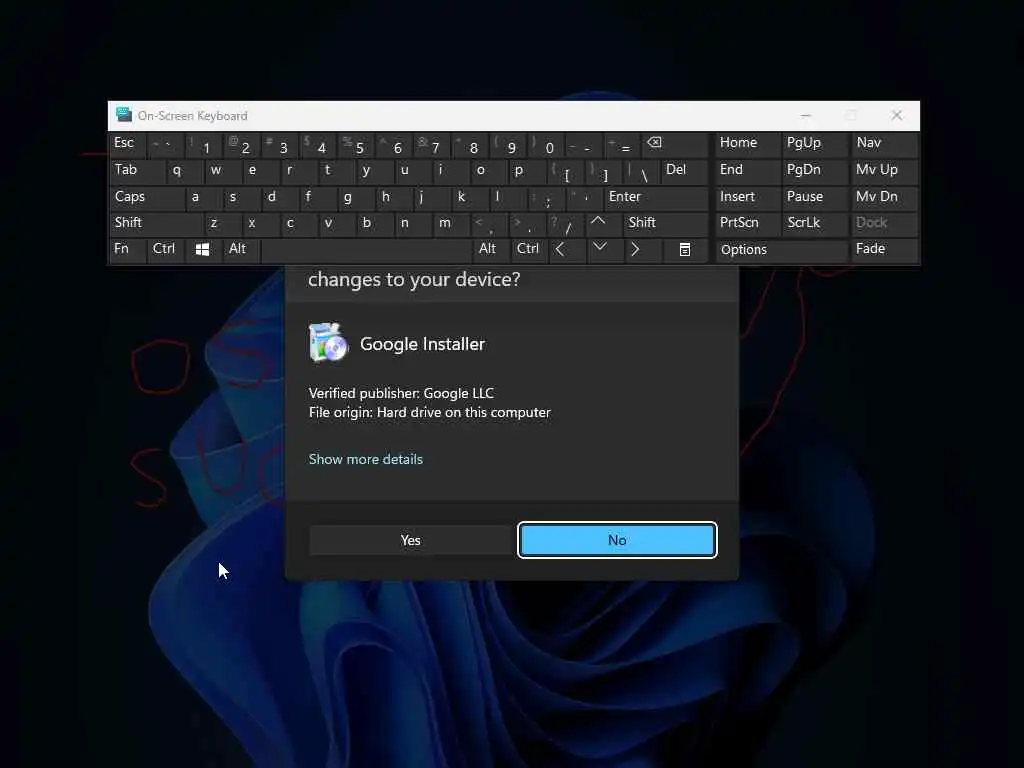Viewport: 1024px width, 768px height.
Task: Toggle the ScrLk key
Action: 816,223
